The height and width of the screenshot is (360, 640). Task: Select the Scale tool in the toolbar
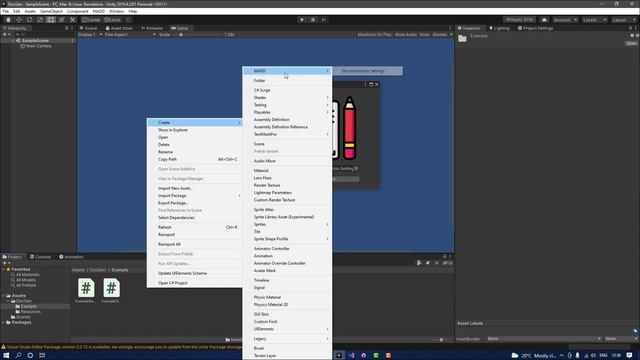(40, 20)
